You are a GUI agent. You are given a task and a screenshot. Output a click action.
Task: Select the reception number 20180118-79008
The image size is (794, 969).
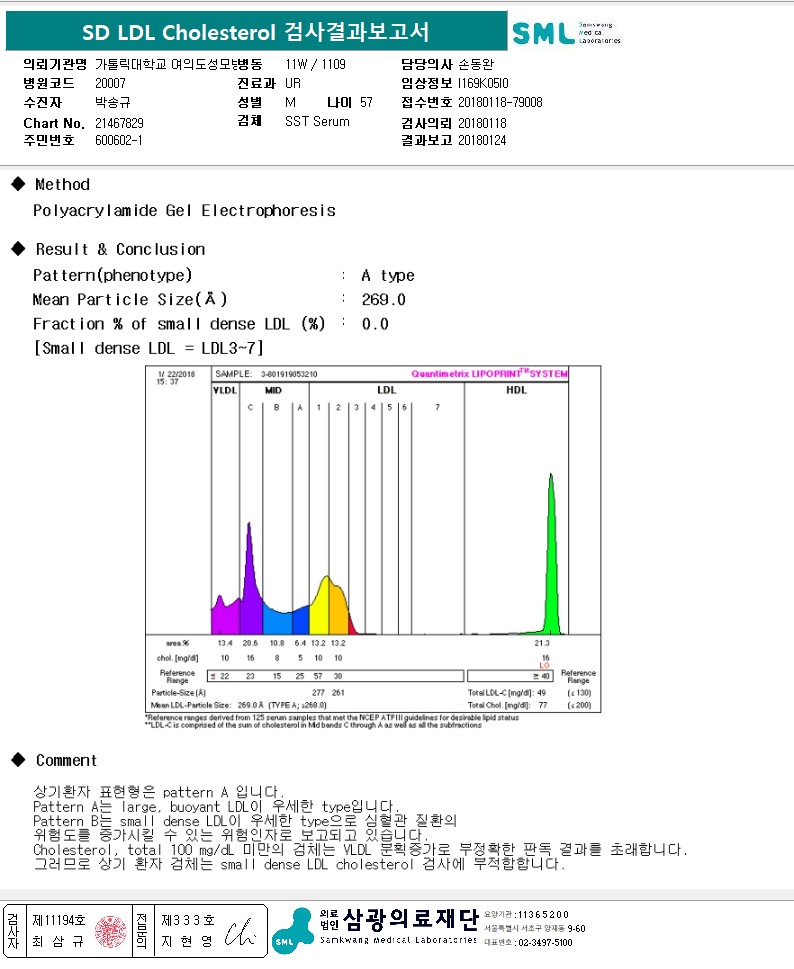point(500,103)
